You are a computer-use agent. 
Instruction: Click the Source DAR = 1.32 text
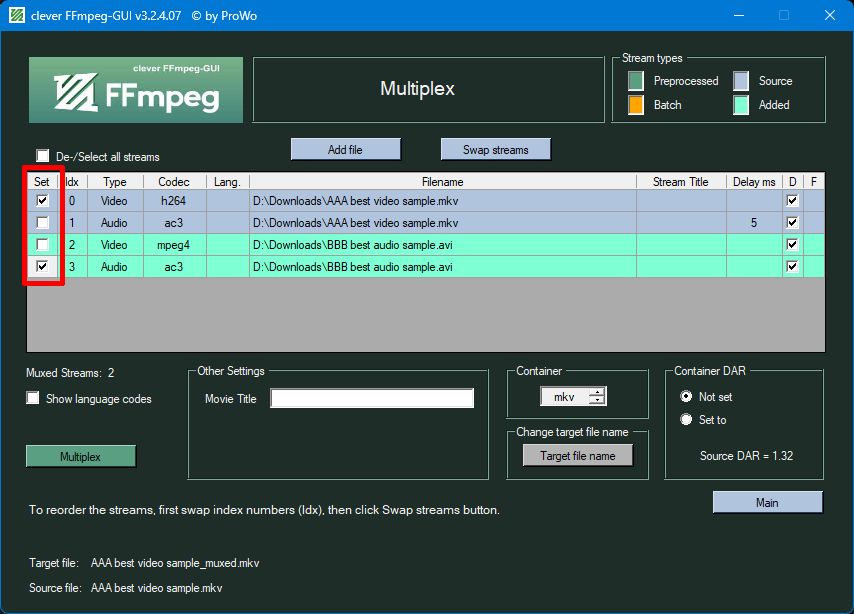(x=746, y=455)
